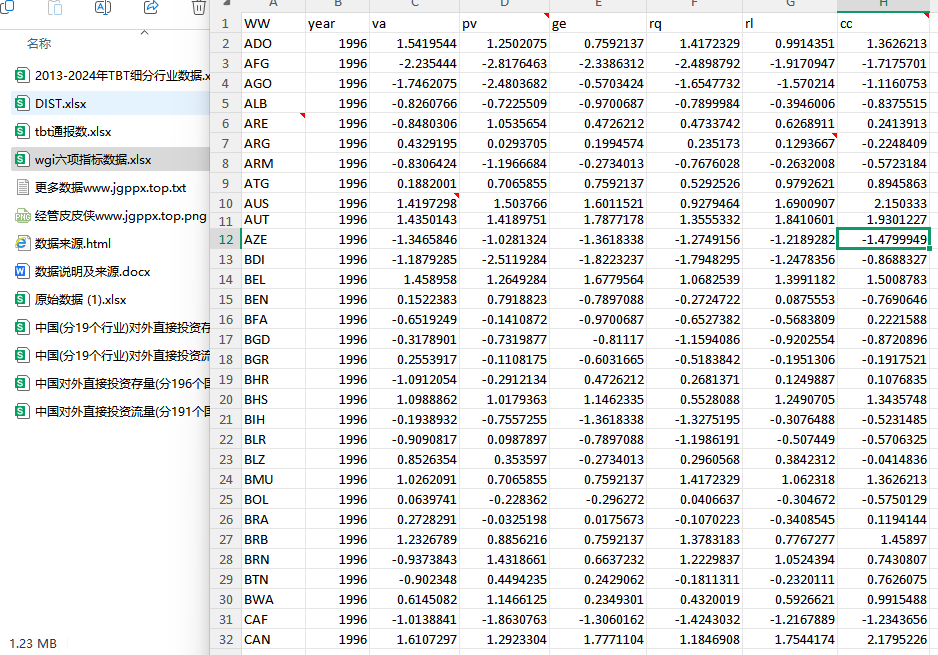Click the cell with value 1.4318661
938x655 pixels.
click(504, 560)
